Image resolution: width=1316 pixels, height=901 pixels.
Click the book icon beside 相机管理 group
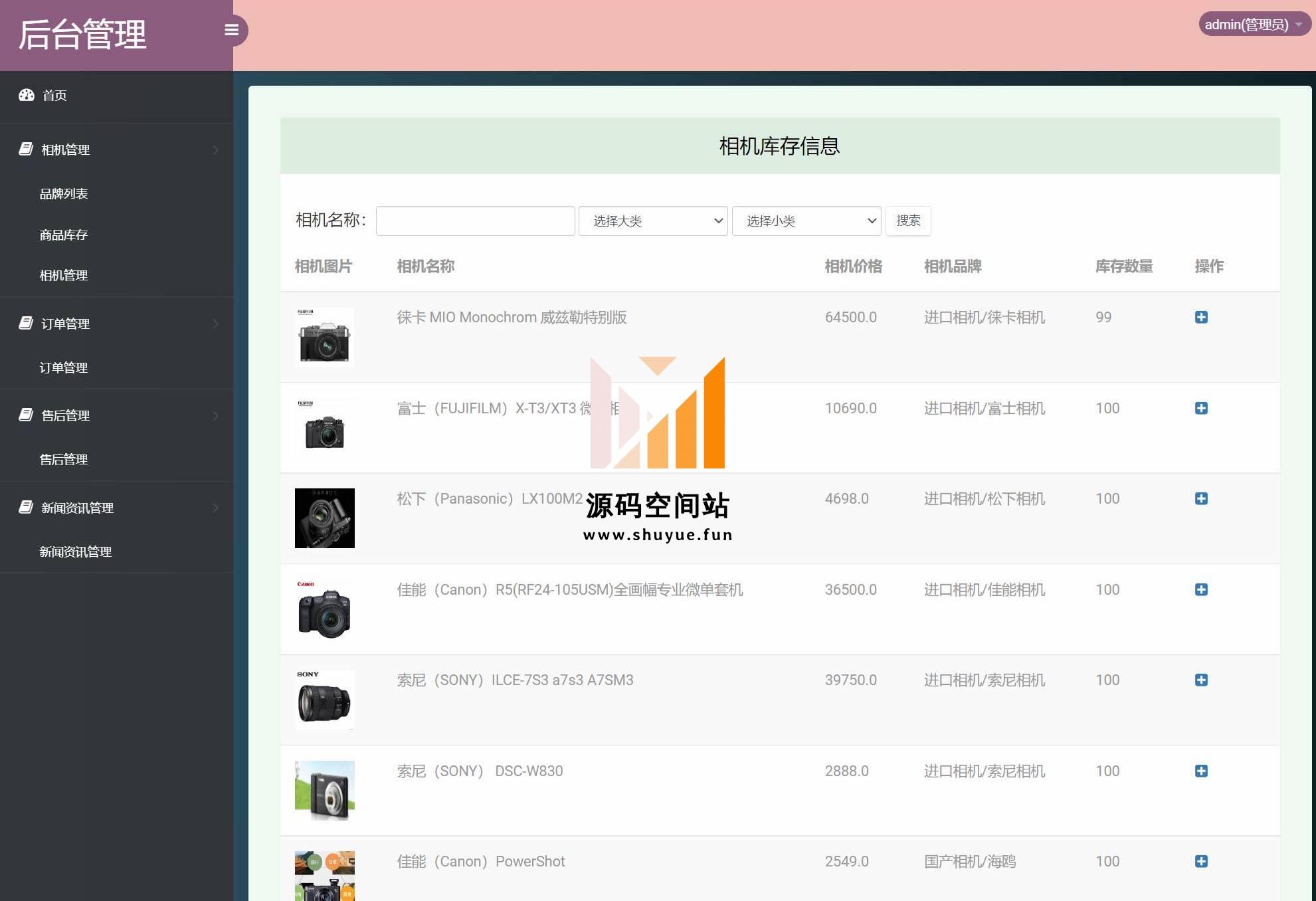point(26,149)
